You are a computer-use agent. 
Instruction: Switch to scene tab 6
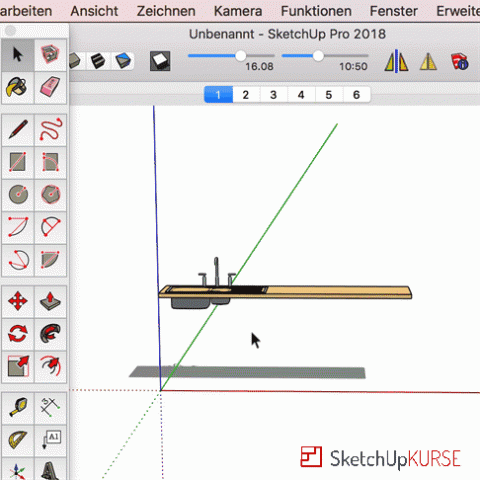pos(356,95)
